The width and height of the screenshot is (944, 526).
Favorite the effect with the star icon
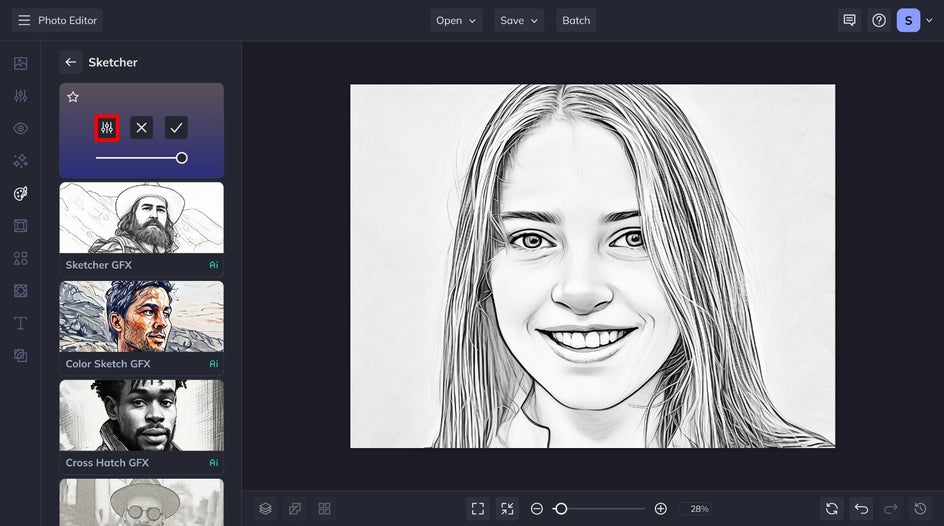(x=73, y=97)
